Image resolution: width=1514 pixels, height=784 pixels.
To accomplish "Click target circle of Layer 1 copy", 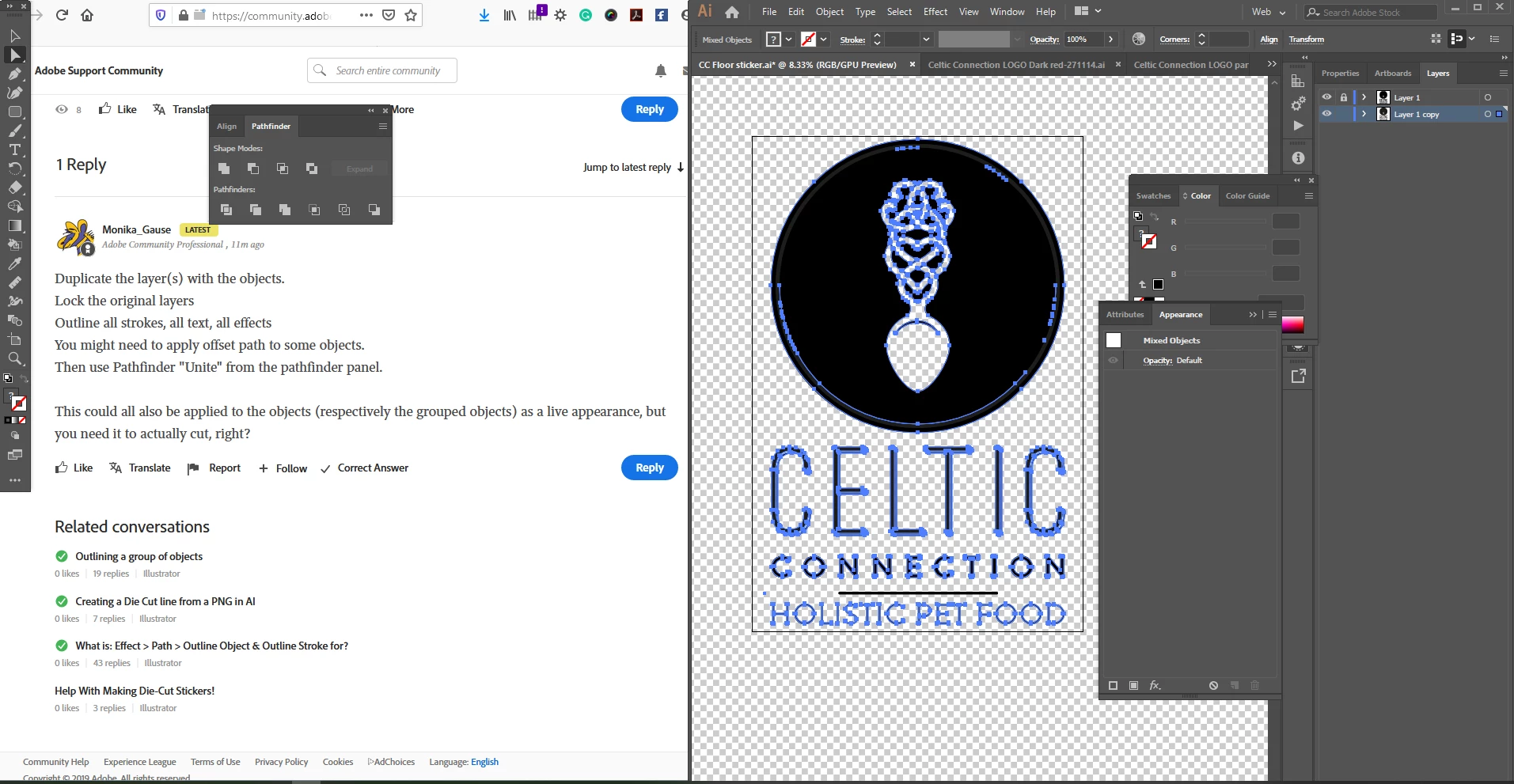I will 1488,114.
